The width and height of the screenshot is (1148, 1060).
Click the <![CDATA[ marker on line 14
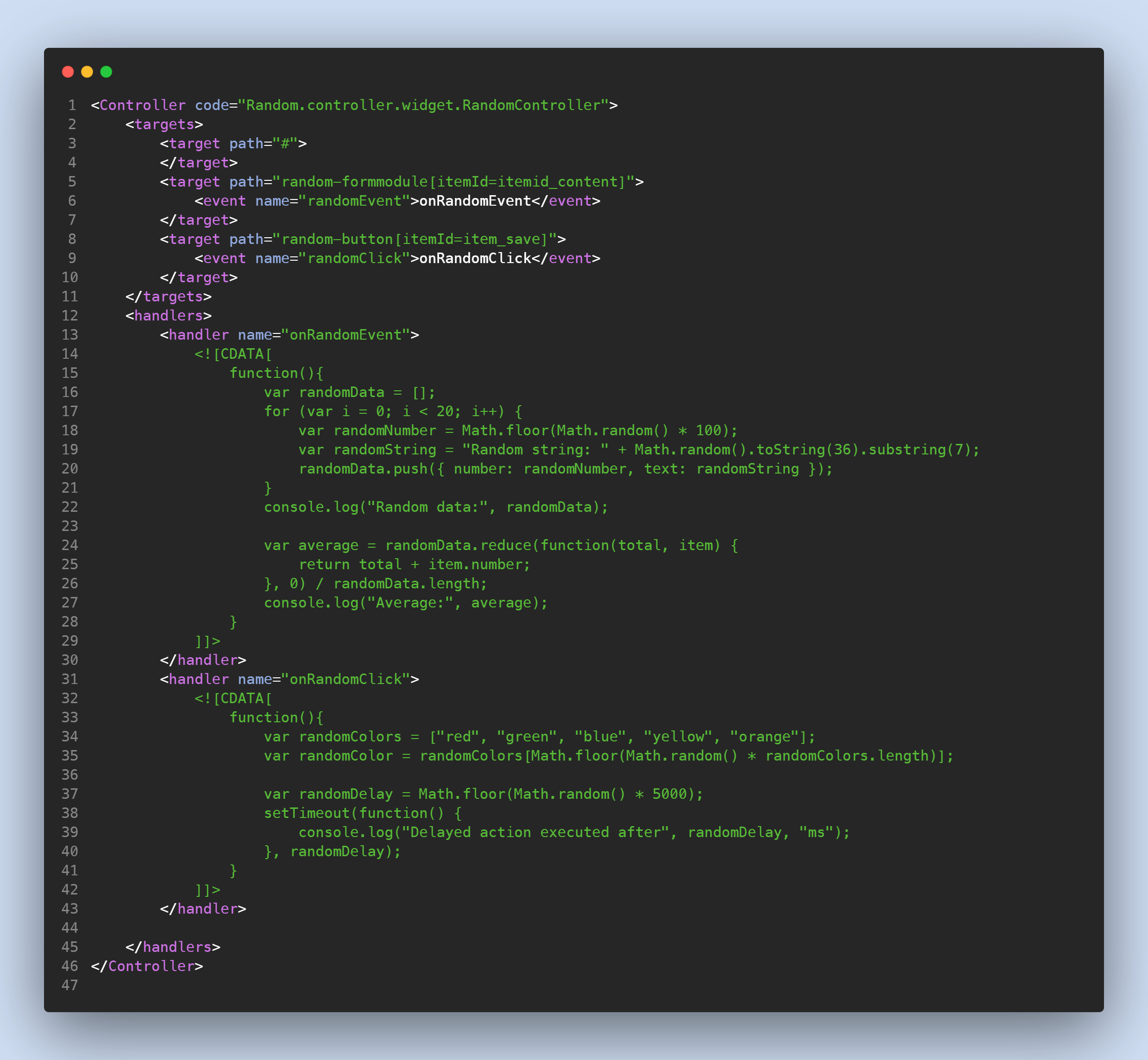tap(233, 354)
